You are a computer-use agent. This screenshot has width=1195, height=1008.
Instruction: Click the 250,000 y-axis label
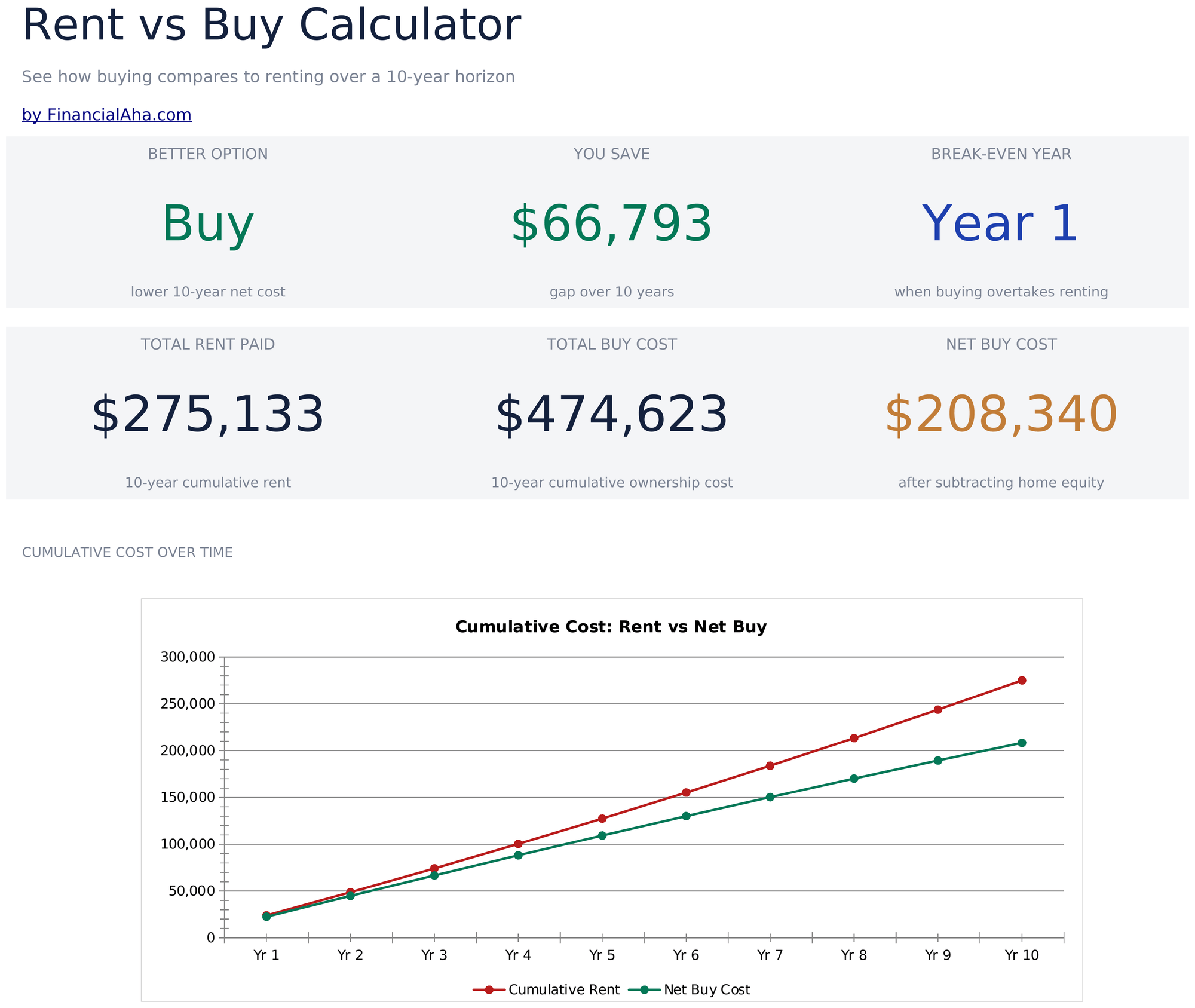click(188, 704)
